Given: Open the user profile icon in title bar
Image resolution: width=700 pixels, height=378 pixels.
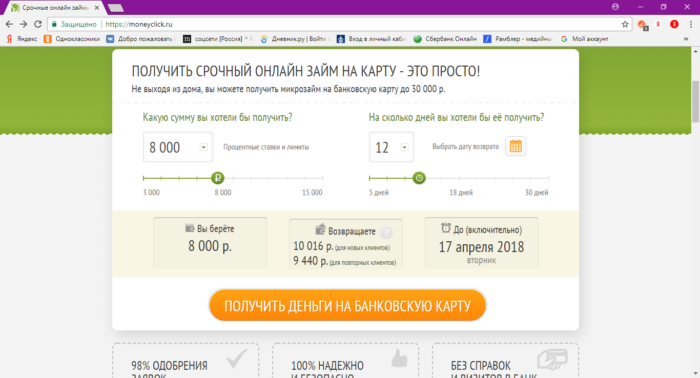Looking at the screenshot, I should pyautogui.click(x=615, y=7).
